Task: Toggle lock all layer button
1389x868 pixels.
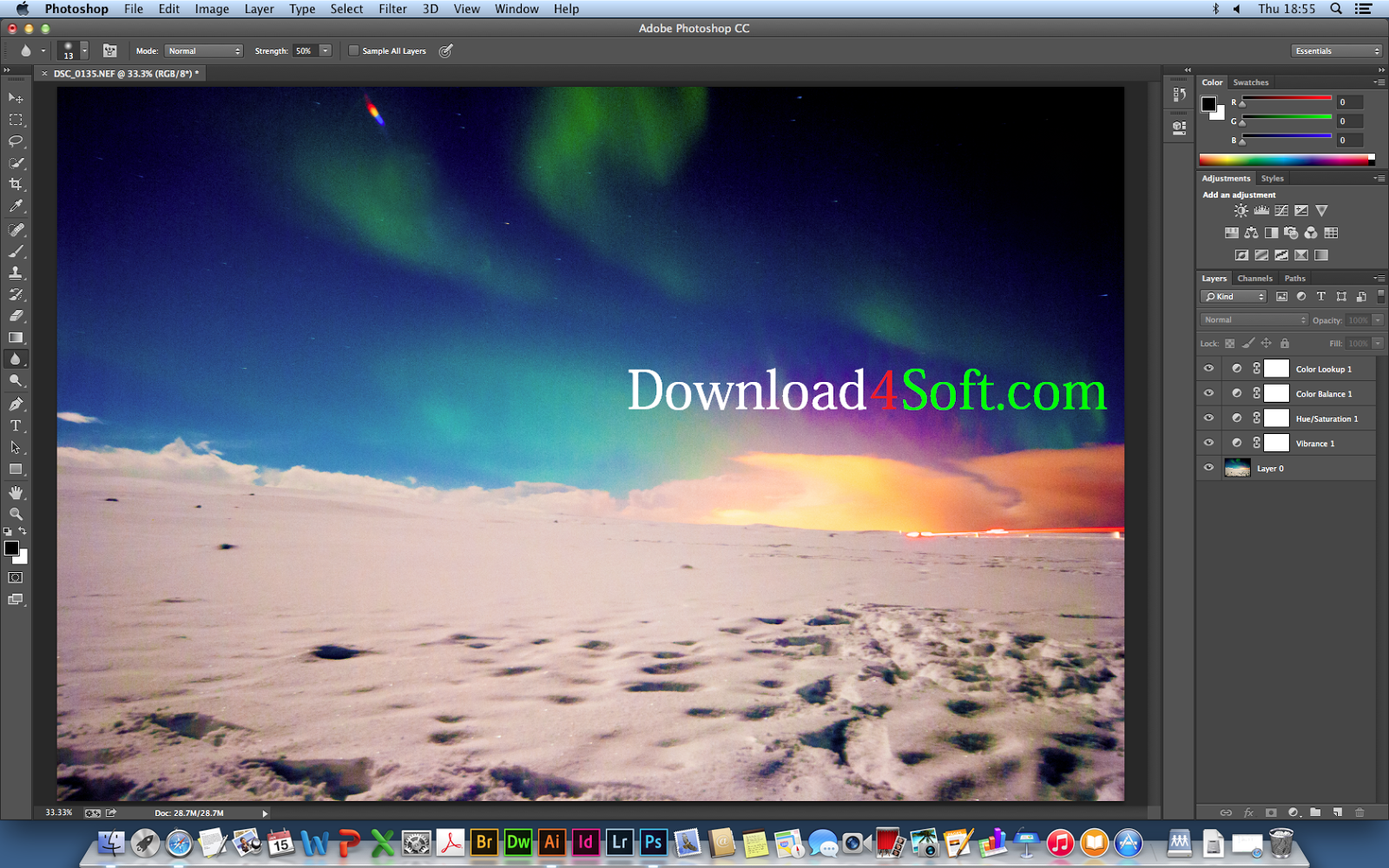Action: click(x=1285, y=344)
